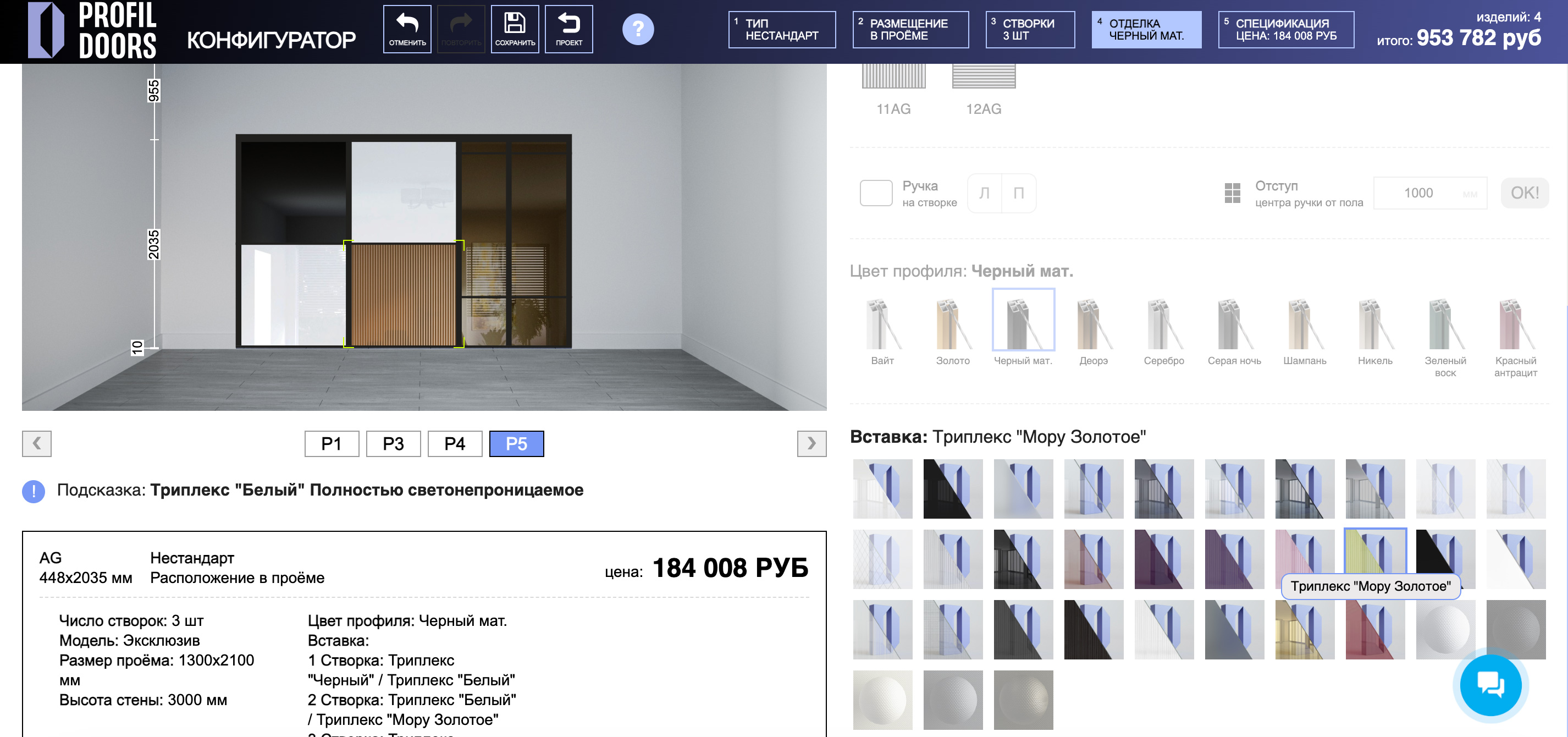Image resolution: width=1568 pixels, height=737 pixels.
Task: Select the Деорэ profile color
Action: coord(1093,332)
